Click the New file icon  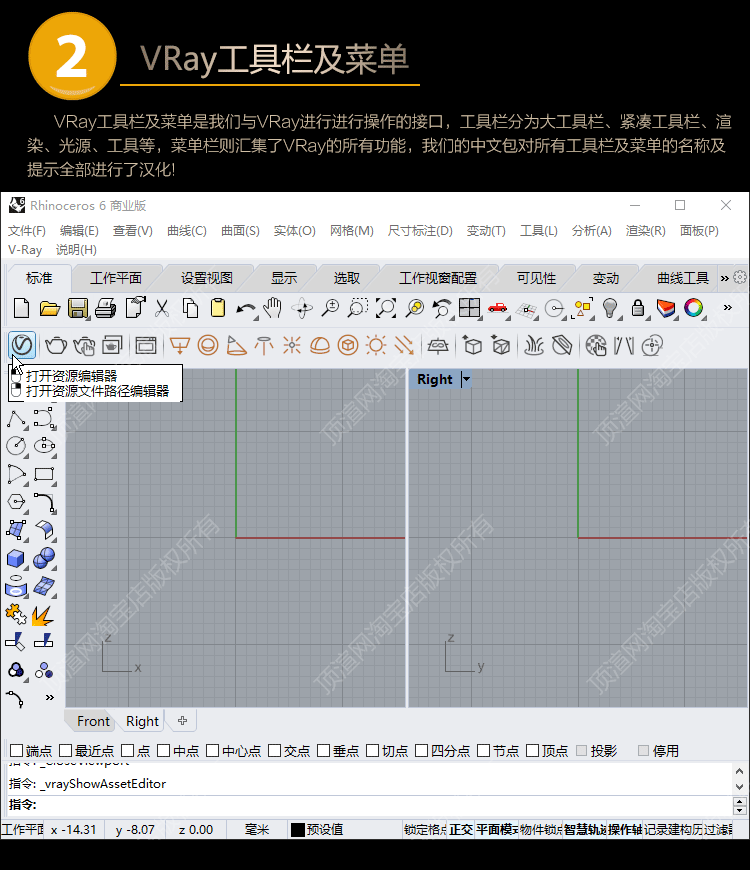(x=21, y=308)
